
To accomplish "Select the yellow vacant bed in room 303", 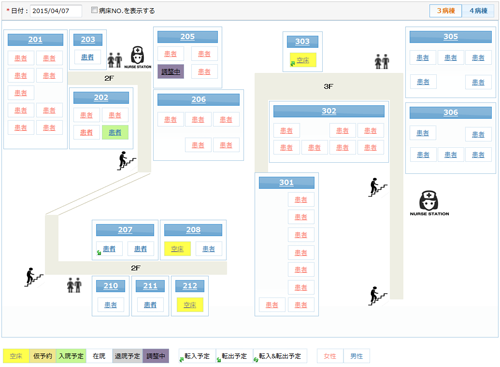I will 303,60.
